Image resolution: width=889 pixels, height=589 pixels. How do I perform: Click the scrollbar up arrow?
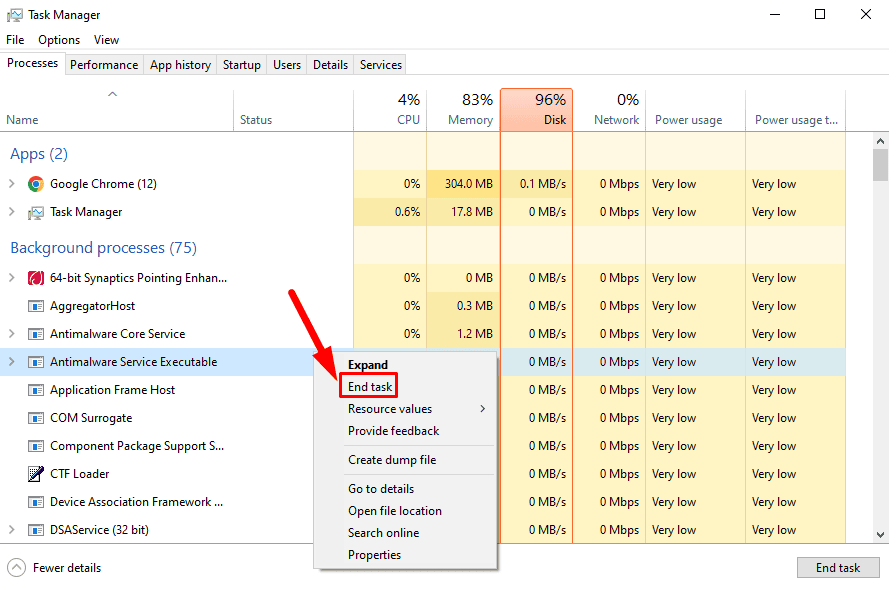point(880,141)
